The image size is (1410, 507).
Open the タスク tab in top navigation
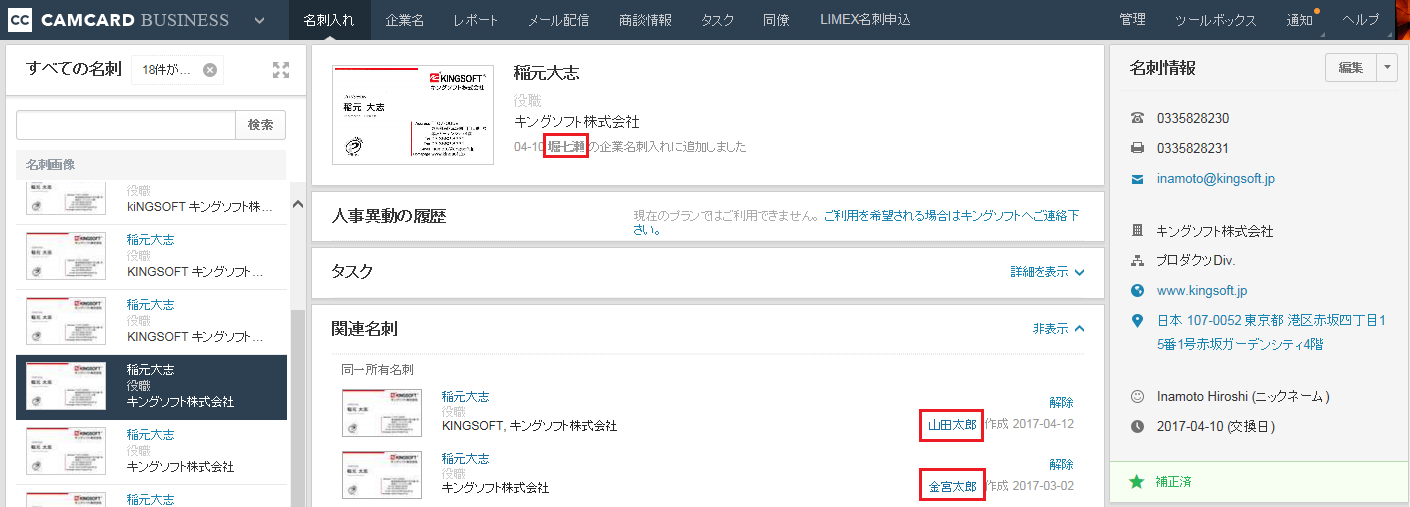point(718,20)
